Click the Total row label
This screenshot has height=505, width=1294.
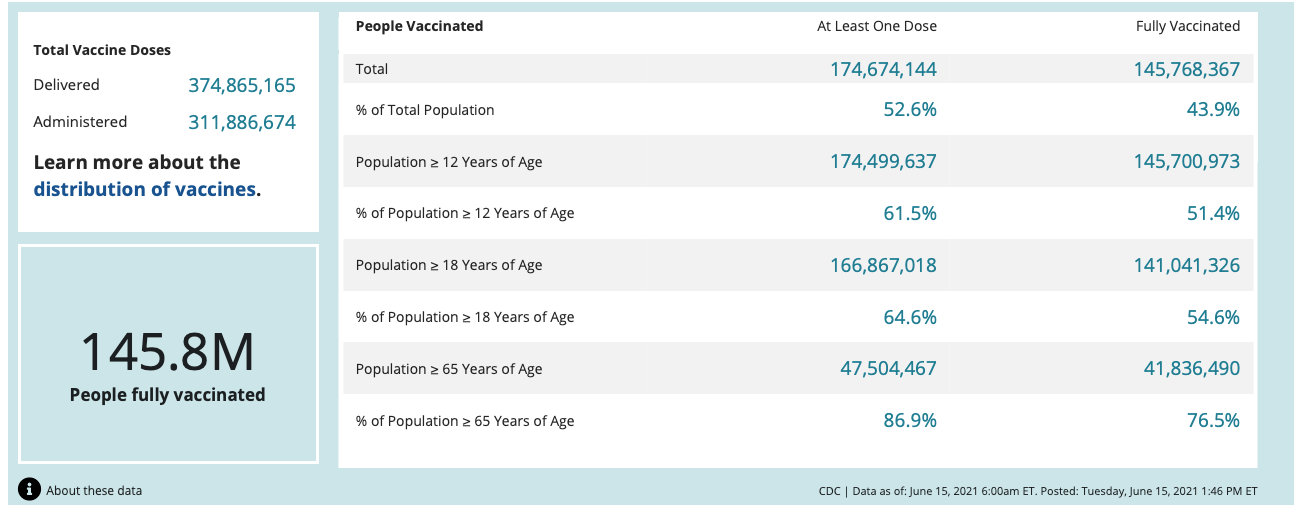pyautogui.click(x=372, y=69)
